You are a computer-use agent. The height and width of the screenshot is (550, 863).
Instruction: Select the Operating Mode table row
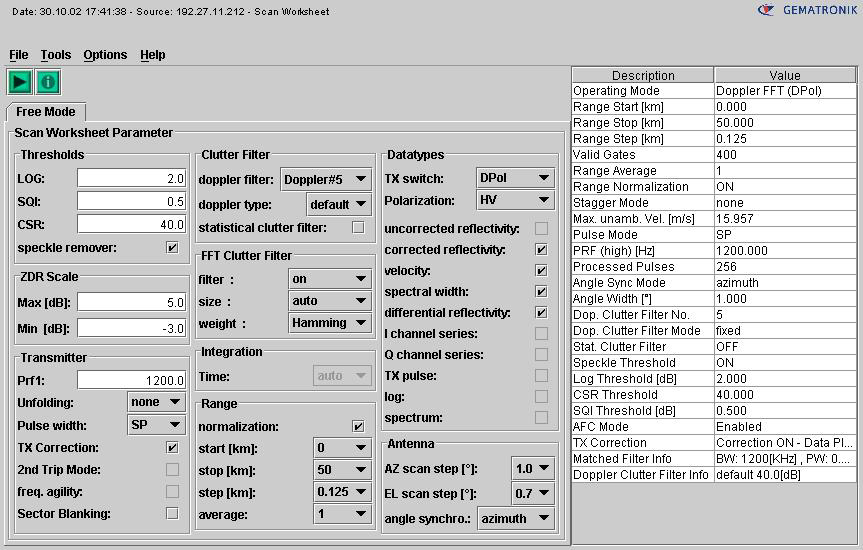(714, 91)
